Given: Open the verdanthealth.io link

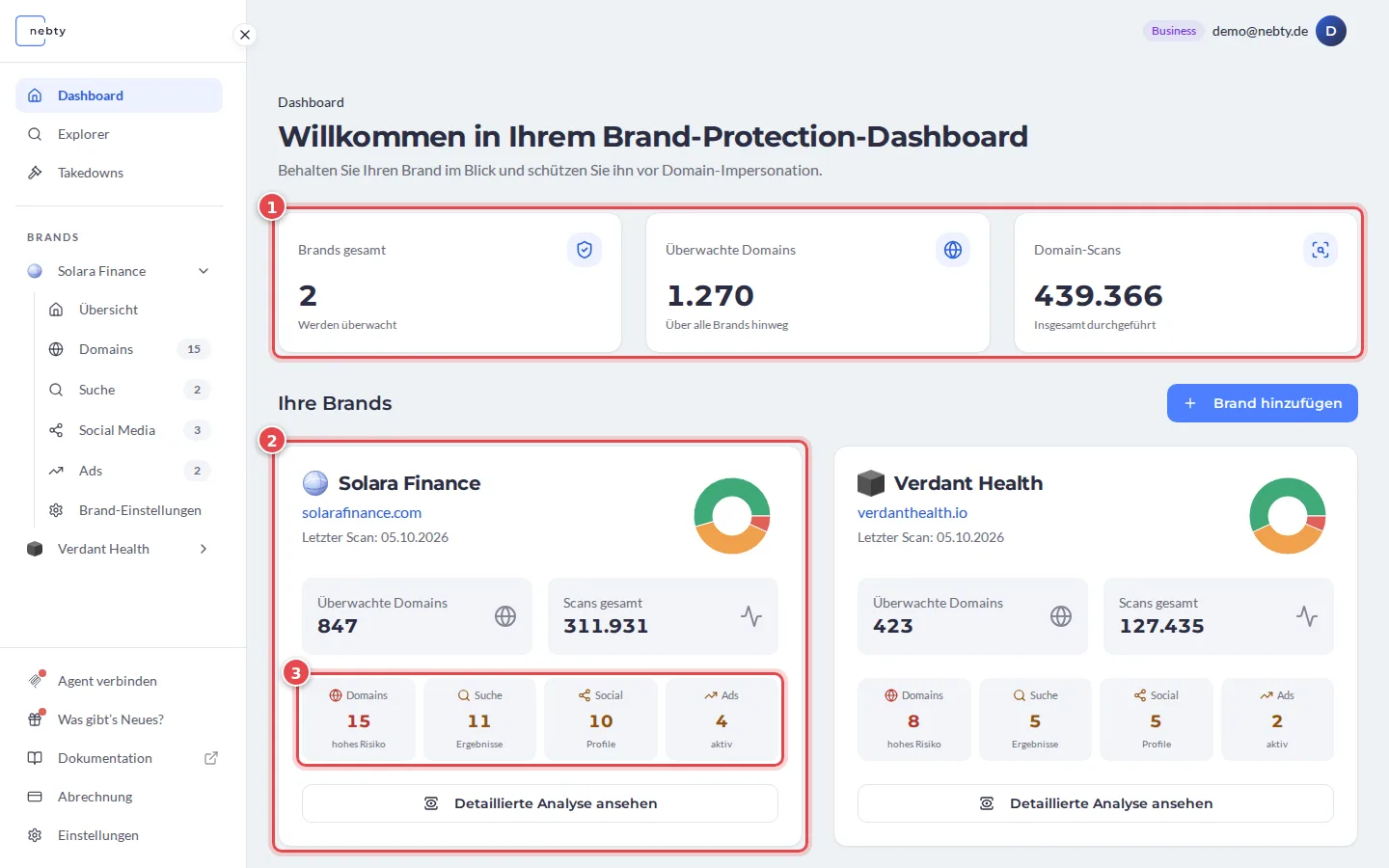Looking at the screenshot, I should pyautogui.click(x=912, y=513).
